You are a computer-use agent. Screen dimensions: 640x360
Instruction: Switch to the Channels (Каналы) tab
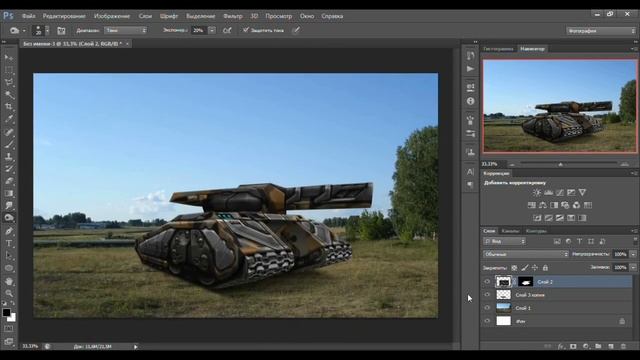(510, 231)
